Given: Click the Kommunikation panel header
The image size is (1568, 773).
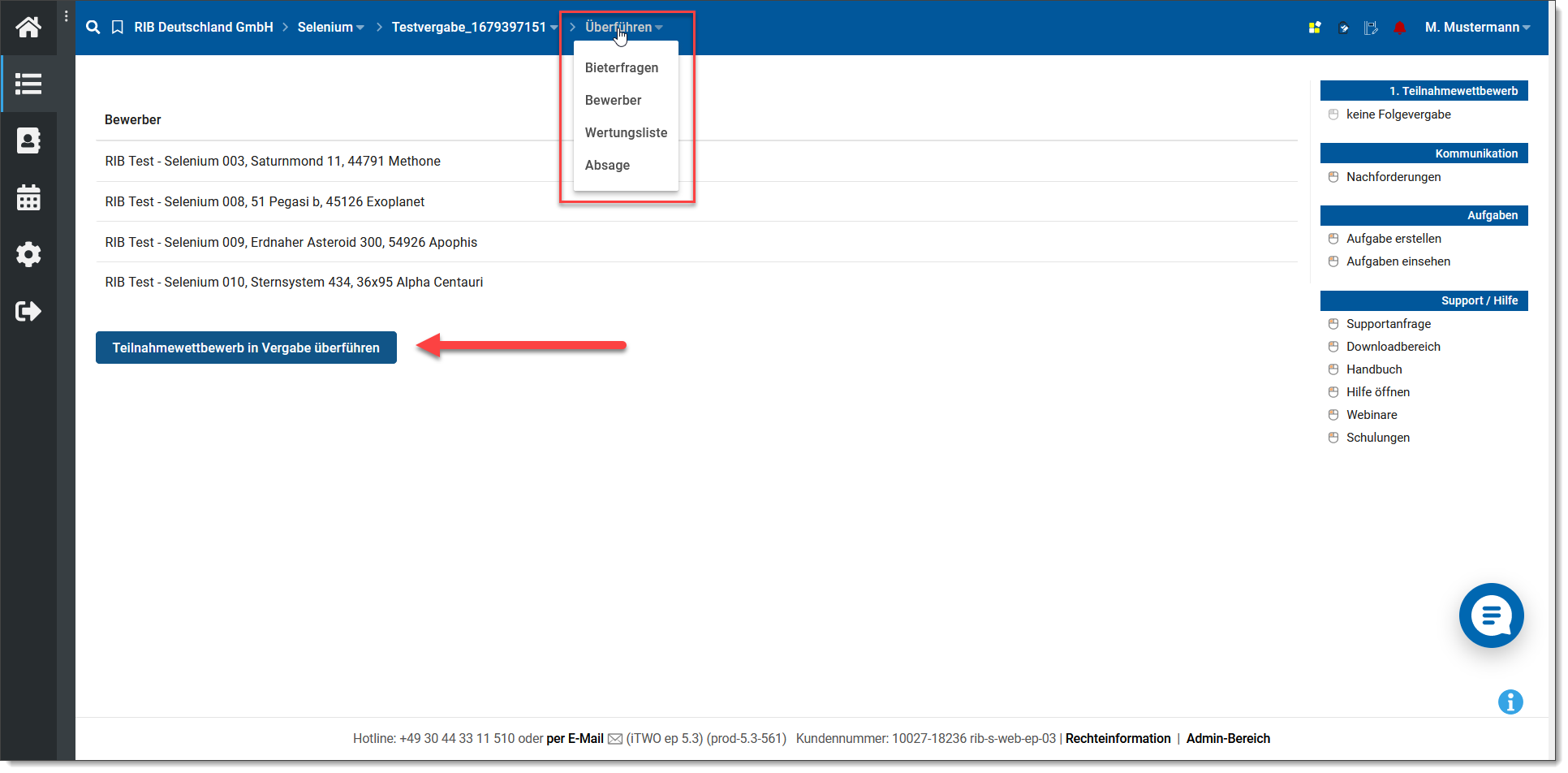Looking at the screenshot, I should [x=1424, y=153].
